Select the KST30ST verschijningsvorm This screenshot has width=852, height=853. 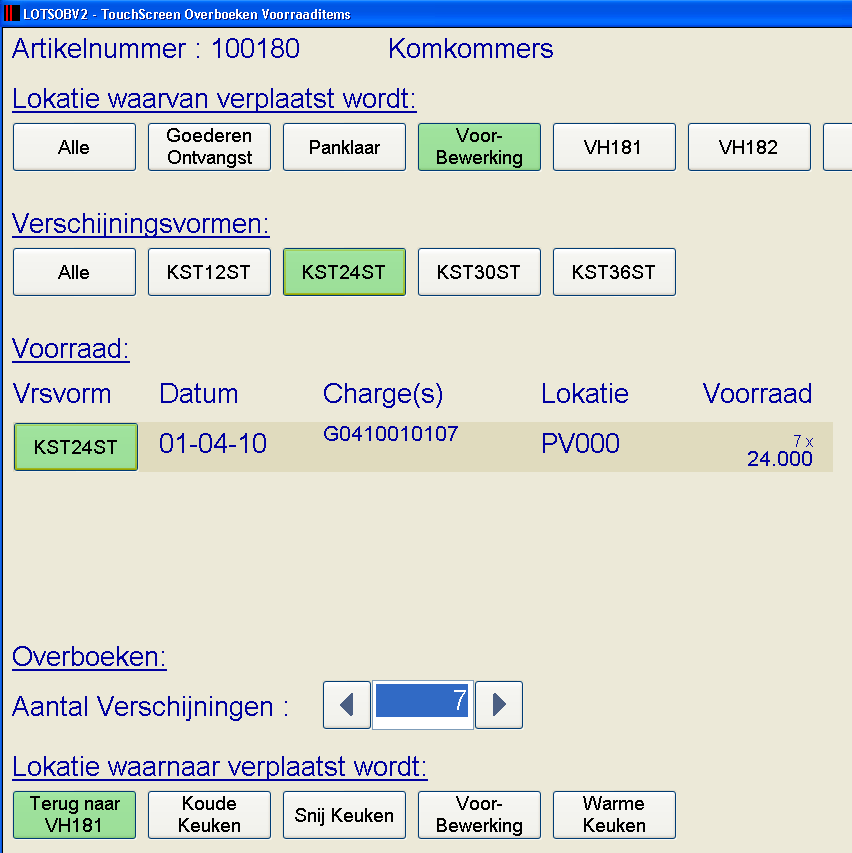point(479,272)
